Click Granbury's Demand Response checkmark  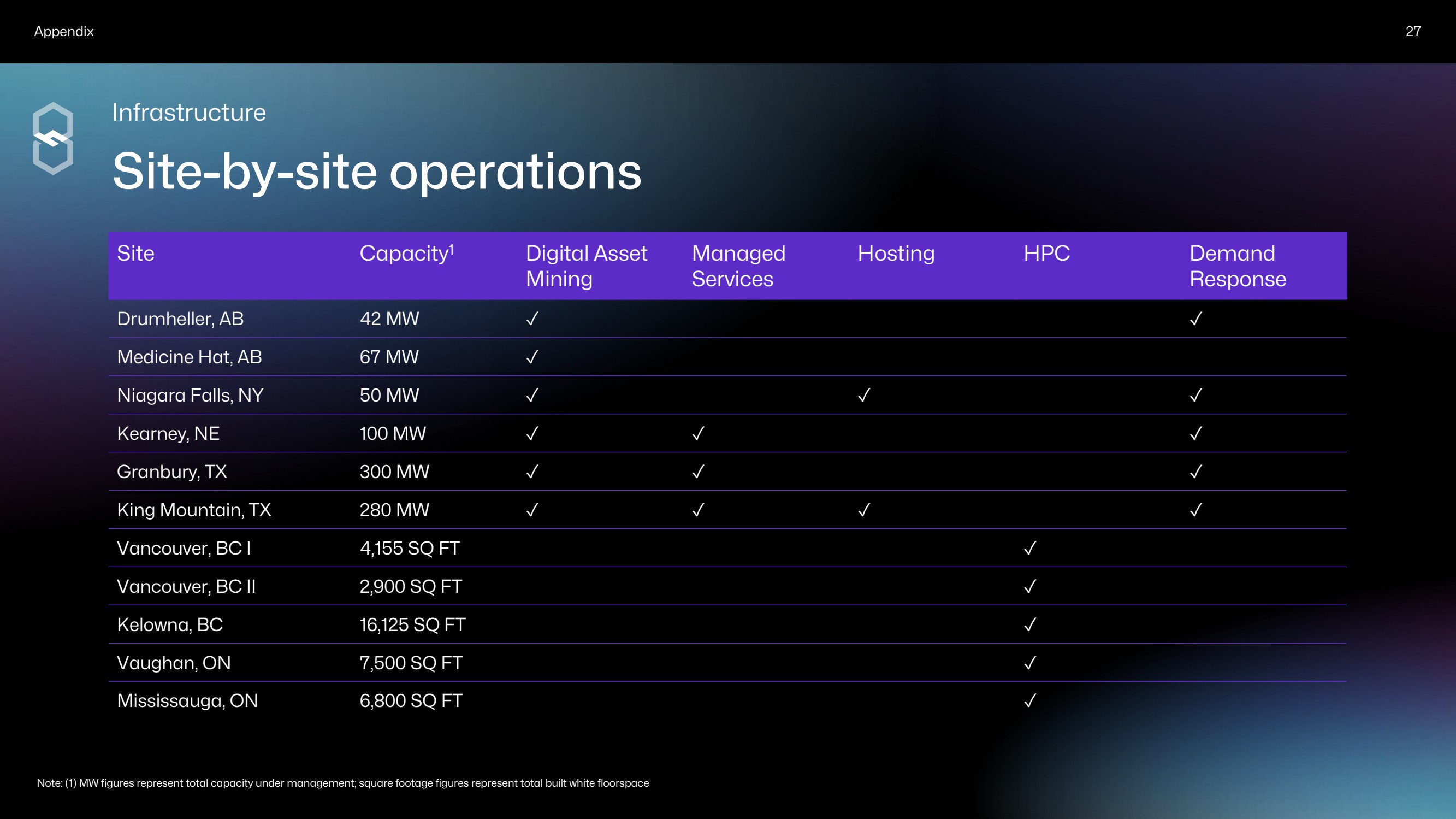click(1195, 472)
